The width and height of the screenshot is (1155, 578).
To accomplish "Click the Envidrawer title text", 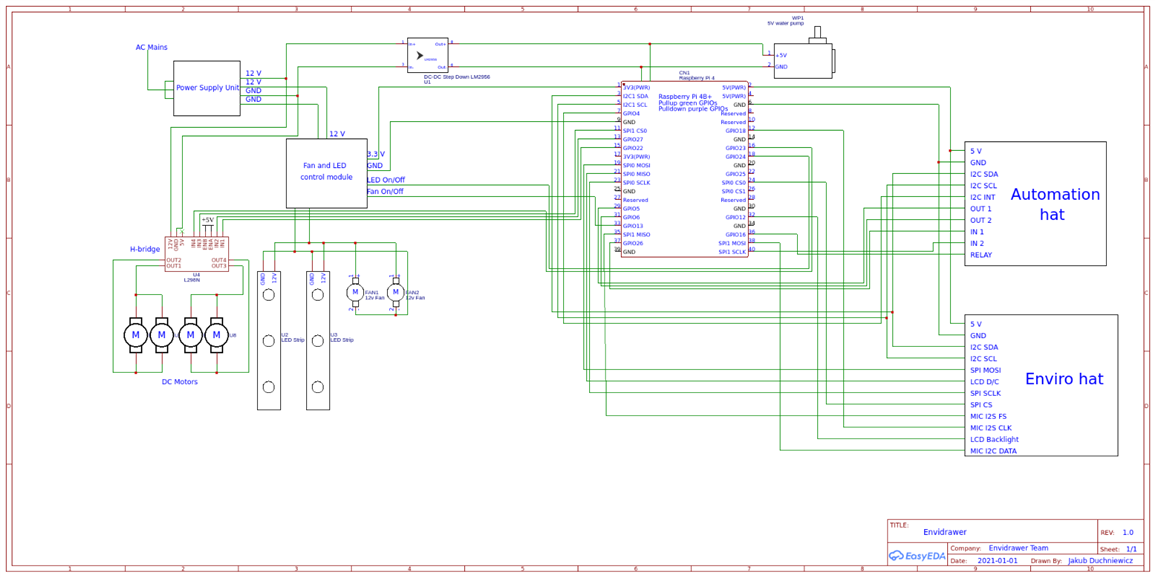I will pyautogui.click(x=944, y=531).
